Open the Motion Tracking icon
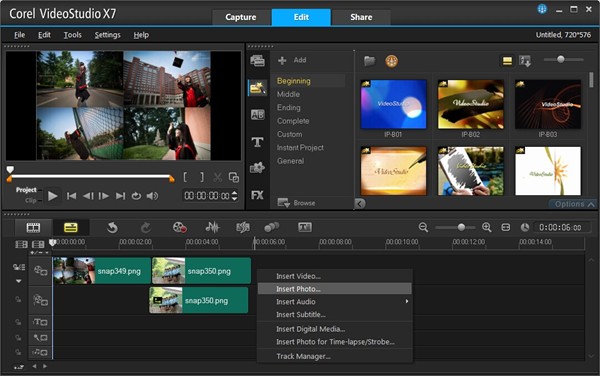Image resolution: width=600 pixels, height=376 pixels. pos(272,227)
